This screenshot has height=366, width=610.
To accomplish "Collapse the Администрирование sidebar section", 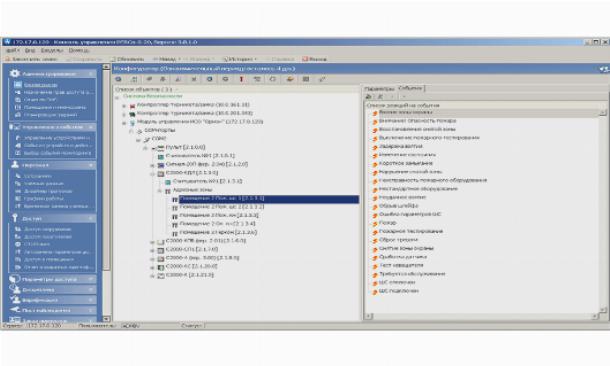I will click(91, 74).
